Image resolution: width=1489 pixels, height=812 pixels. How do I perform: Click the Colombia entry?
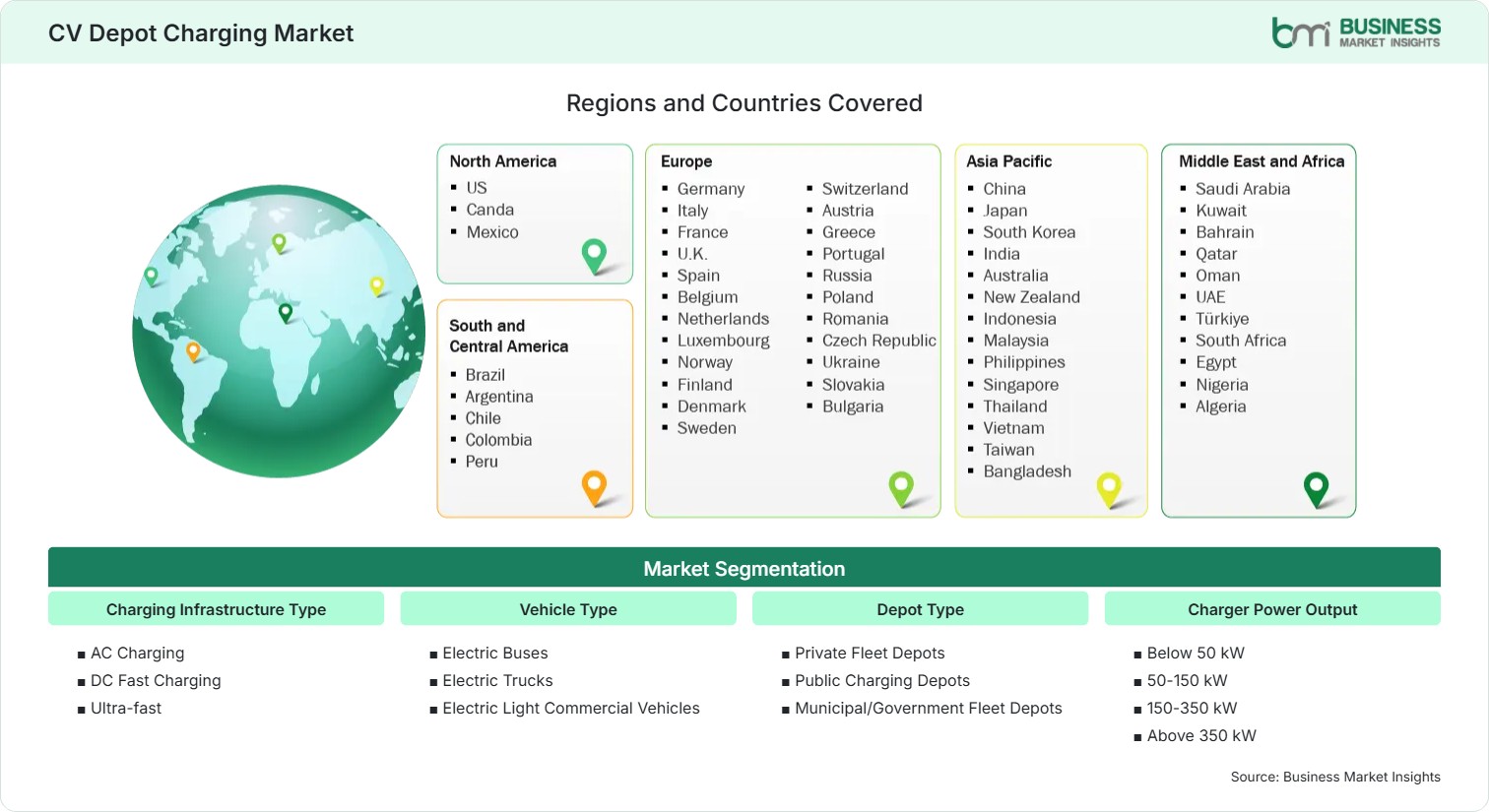[x=498, y=440]
